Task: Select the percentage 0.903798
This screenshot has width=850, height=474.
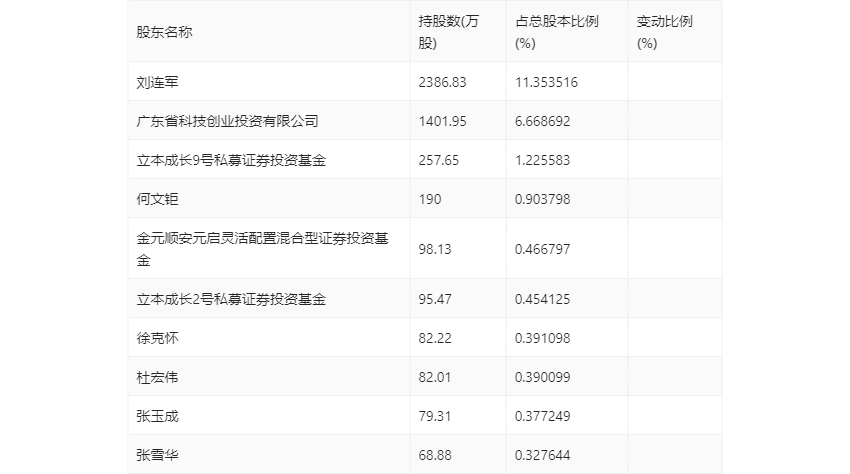Action: pyautogui.click(x=543, y=199)
